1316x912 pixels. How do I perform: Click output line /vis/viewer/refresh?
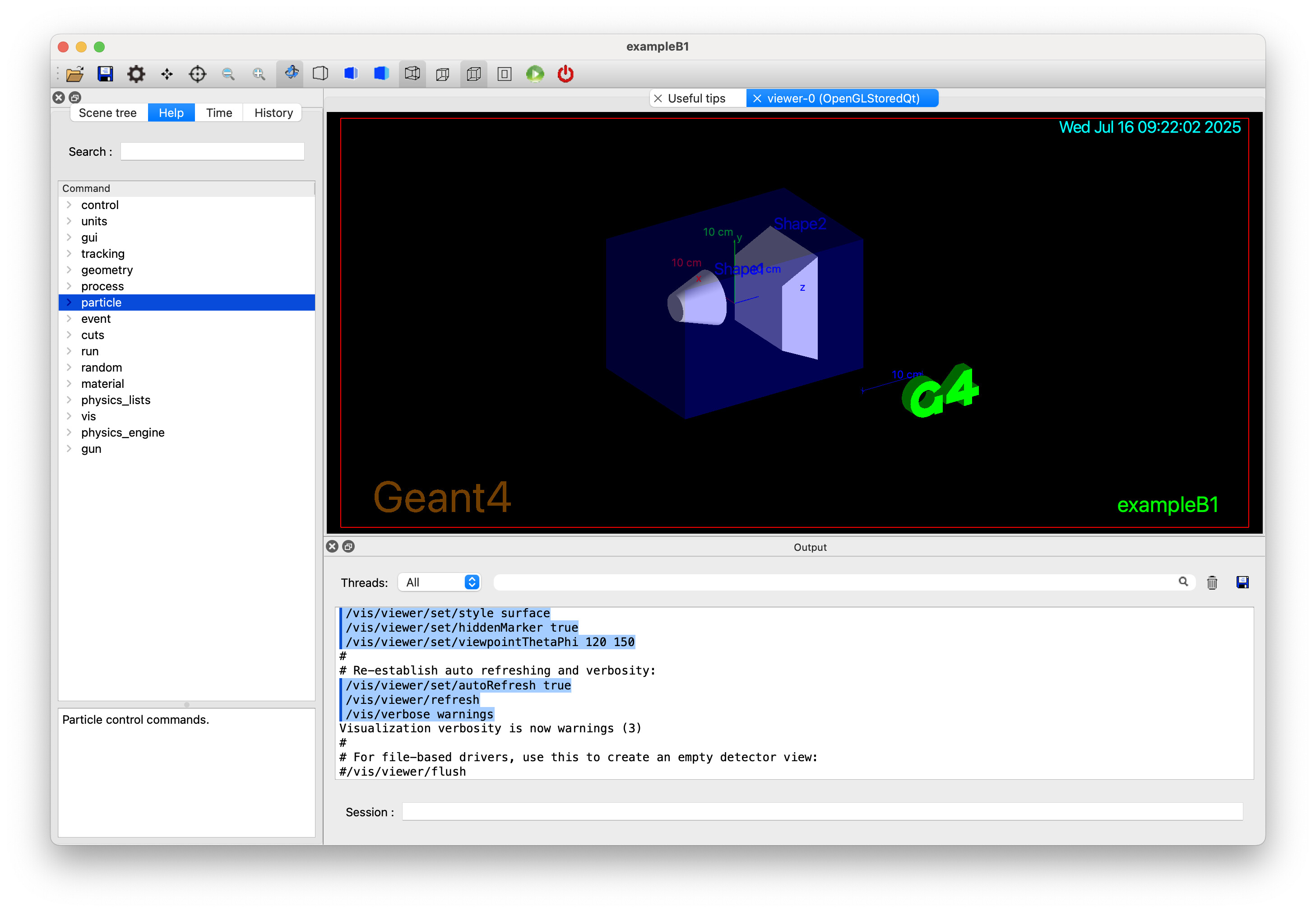point(412,700)
